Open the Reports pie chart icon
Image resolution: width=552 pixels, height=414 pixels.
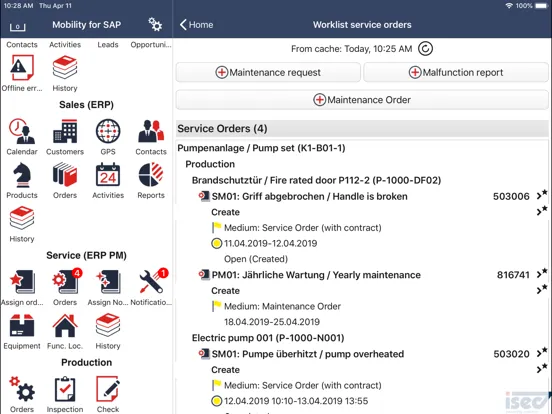pyautogui.click(x=151, y=175)
